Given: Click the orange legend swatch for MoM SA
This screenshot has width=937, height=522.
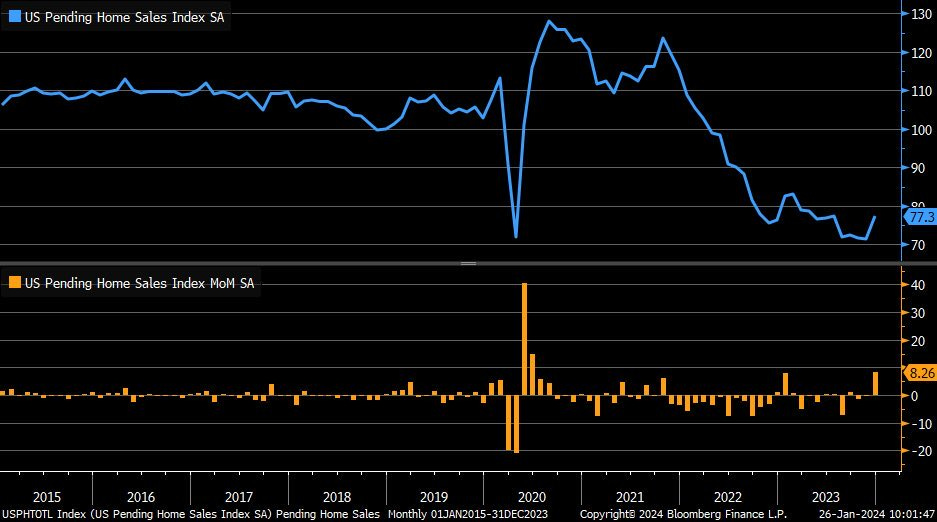Looking at the screenshot, I should click(15, 283).
